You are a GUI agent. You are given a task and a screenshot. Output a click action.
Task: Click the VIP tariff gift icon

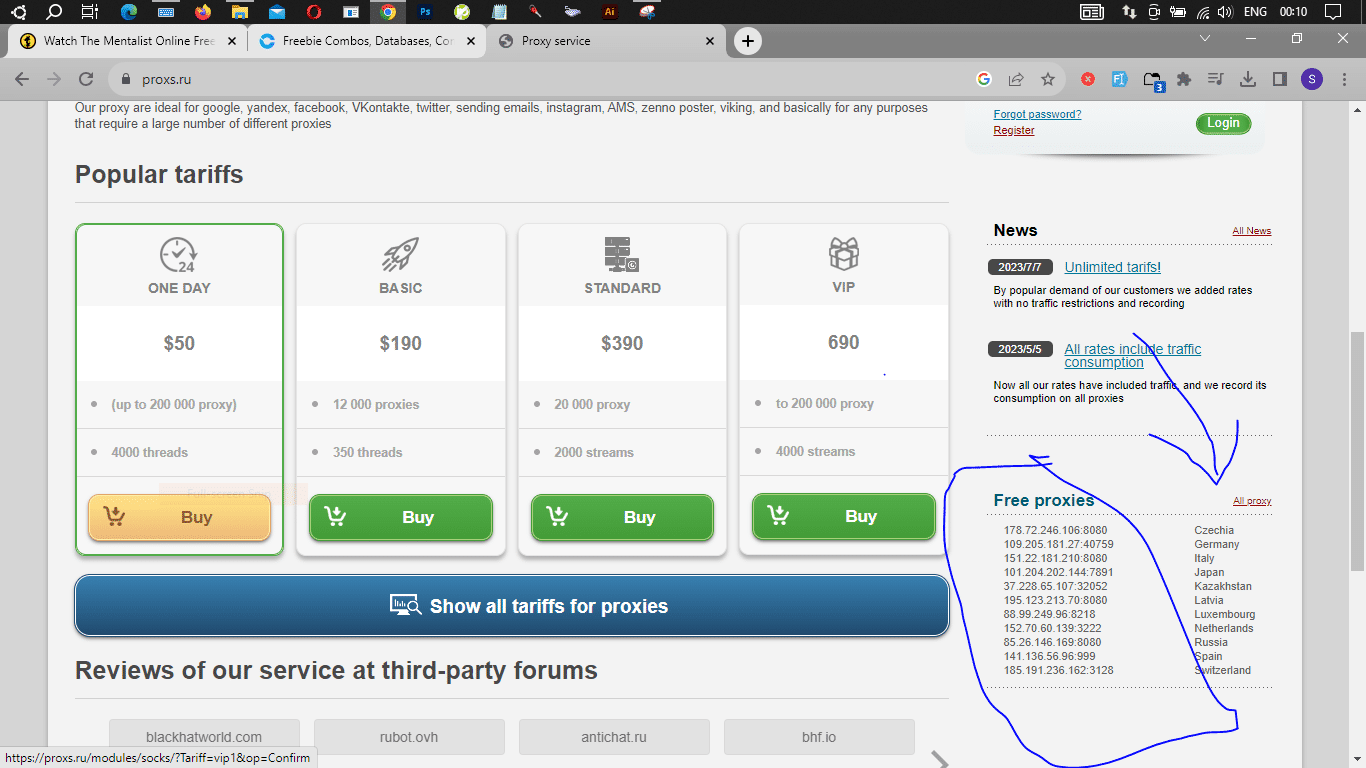point(844,254)
